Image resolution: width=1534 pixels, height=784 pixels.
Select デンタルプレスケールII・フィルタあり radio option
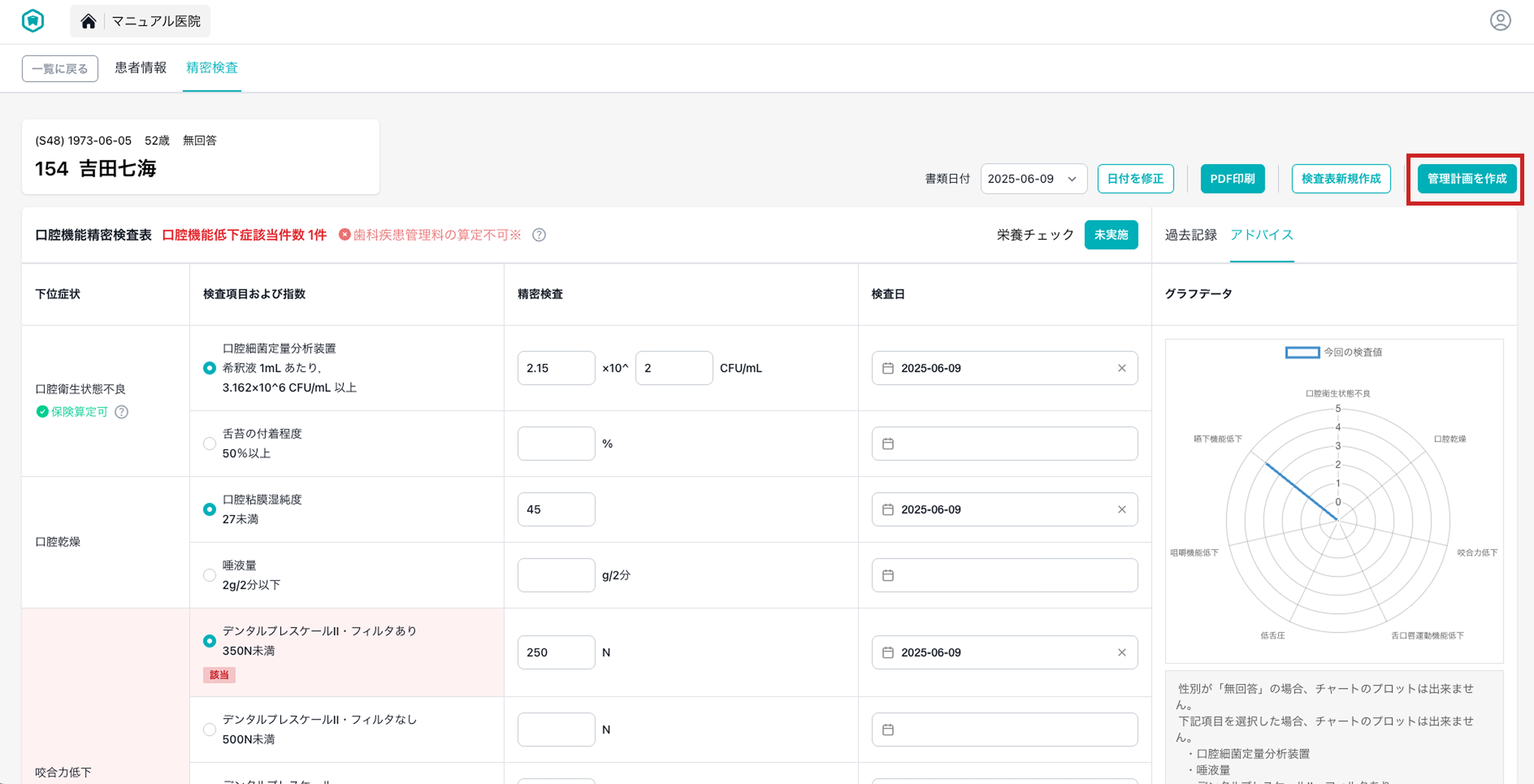pyautogui.click(x=210, y=642)
